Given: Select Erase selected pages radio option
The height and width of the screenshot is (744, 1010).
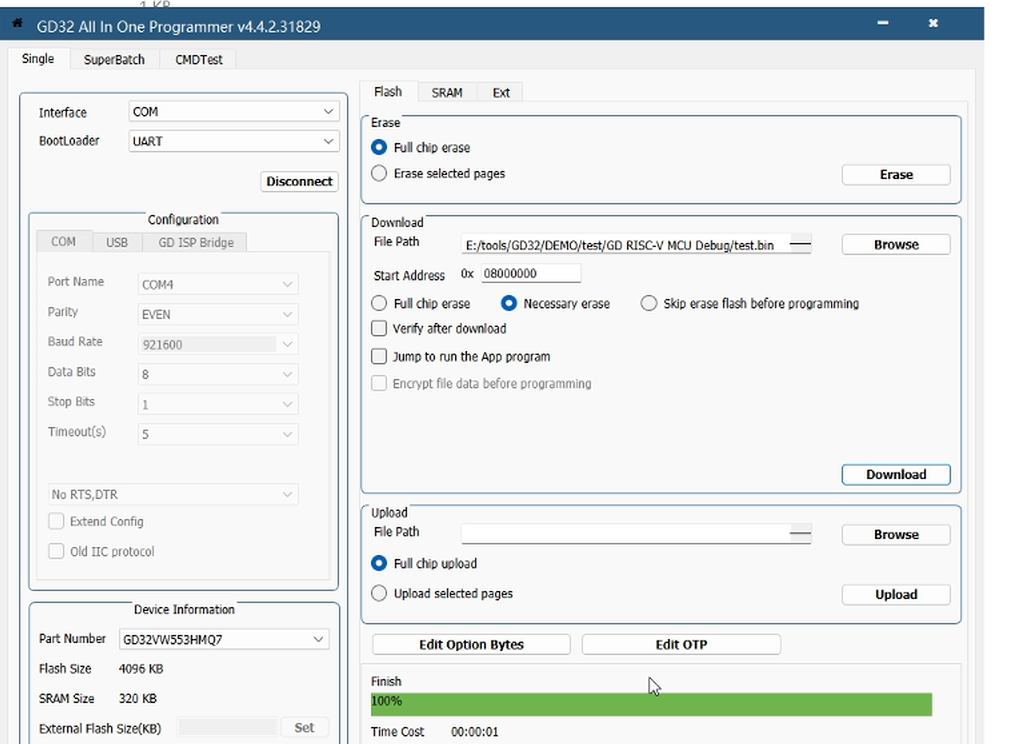Looking at the screenshot, I should coord(379,174).
